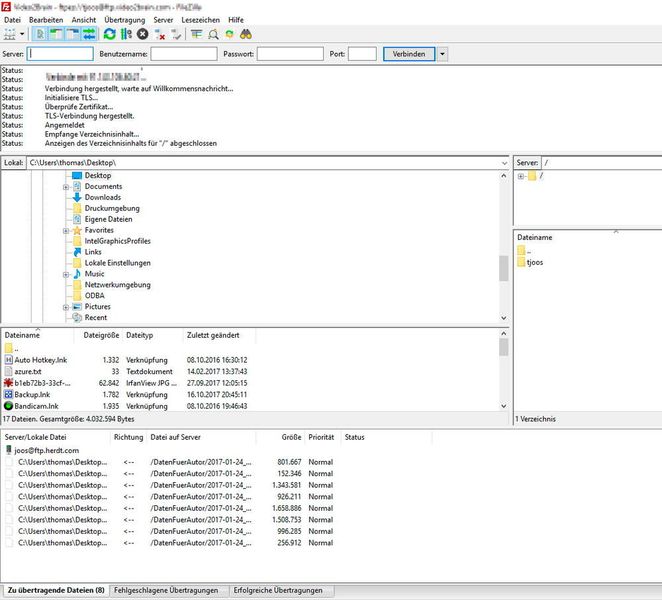Select the Druckumgebung folder in tree
This screenshot has height=600, width=662.
coord(112,208)
